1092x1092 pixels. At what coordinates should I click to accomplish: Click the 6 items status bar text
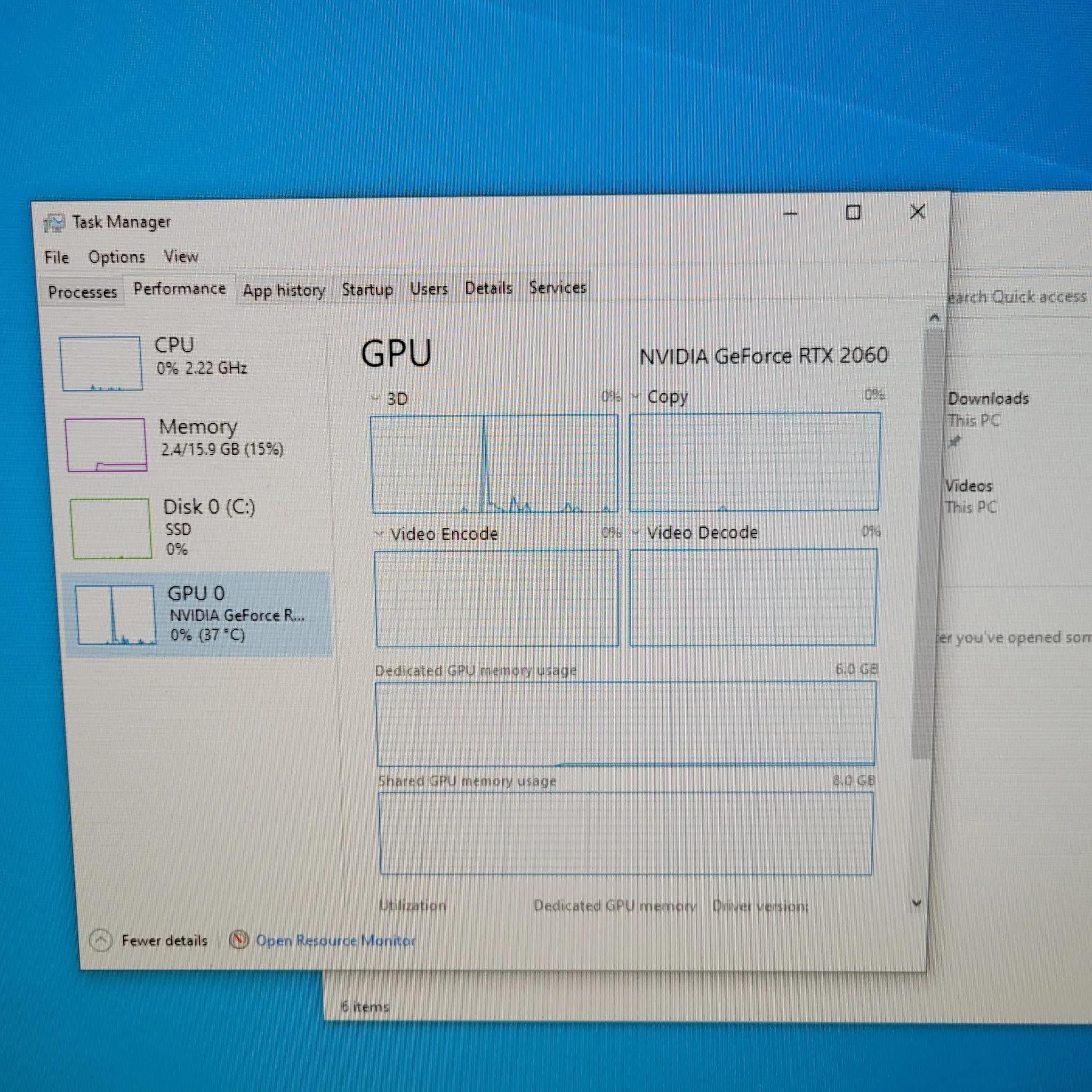point(365,1007)
